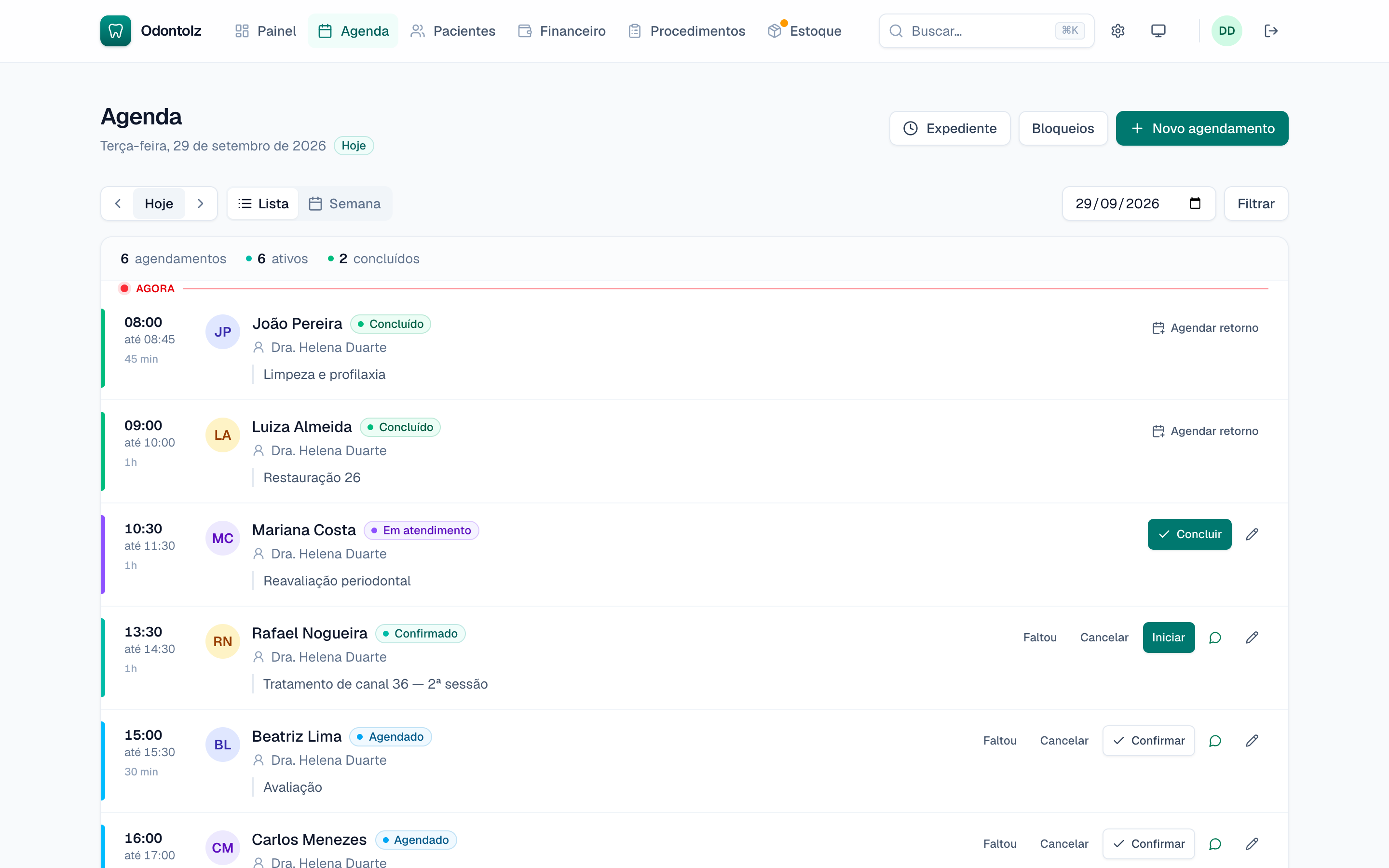1389x868 pixels.
Task: Click the logout icon
Action: tap(1271, 31)
